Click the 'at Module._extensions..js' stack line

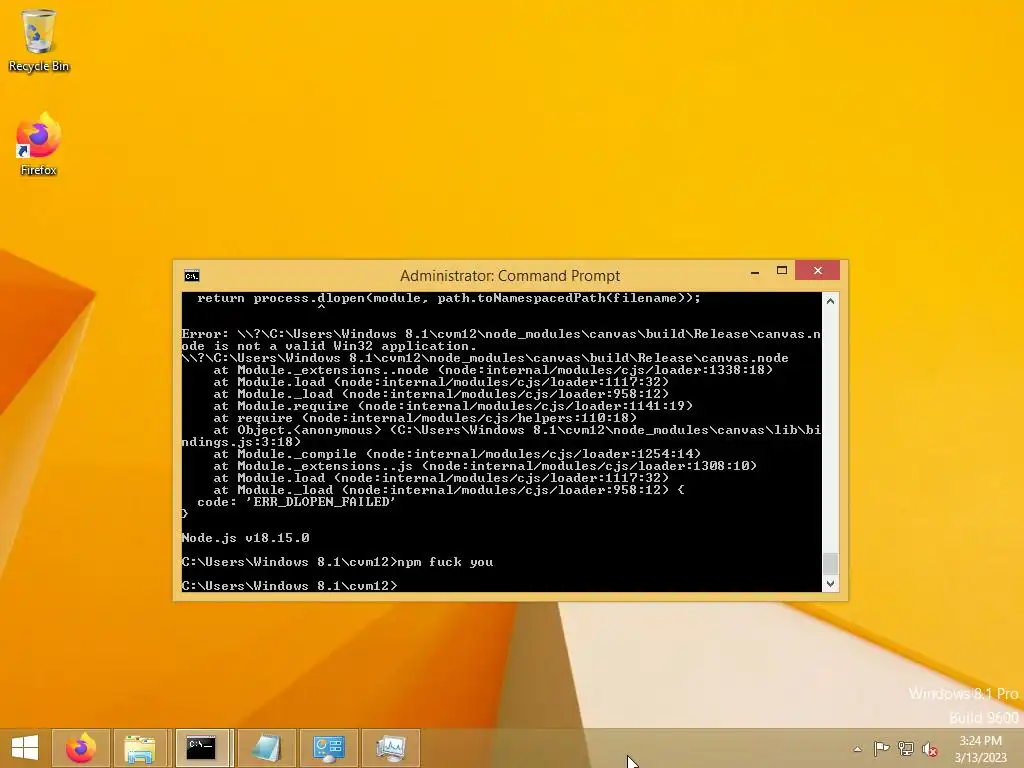(485, 466)
